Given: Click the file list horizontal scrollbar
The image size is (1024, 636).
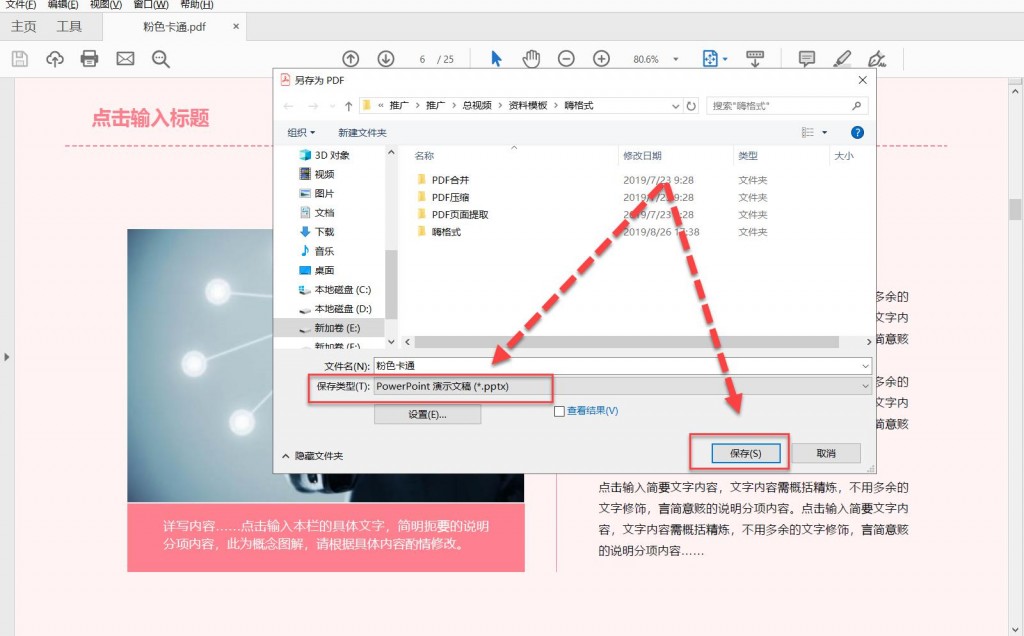Looking at the screenshot, I should [626, 342].
